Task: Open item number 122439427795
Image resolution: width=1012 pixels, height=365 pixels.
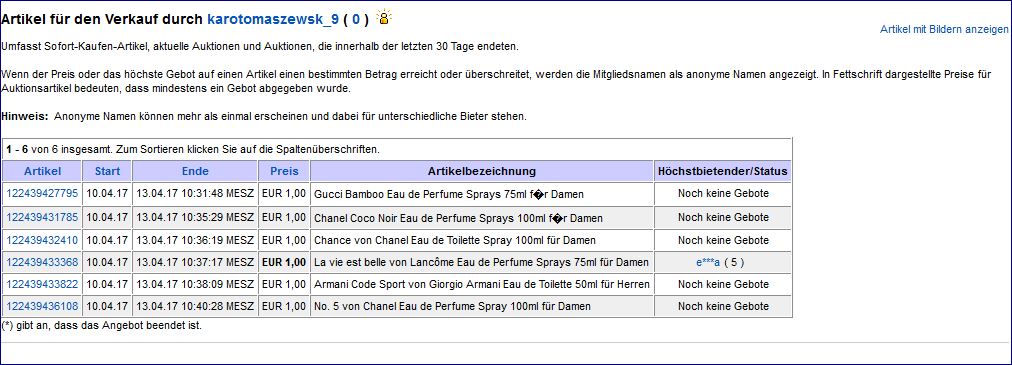Action: [x=42, y=193]
